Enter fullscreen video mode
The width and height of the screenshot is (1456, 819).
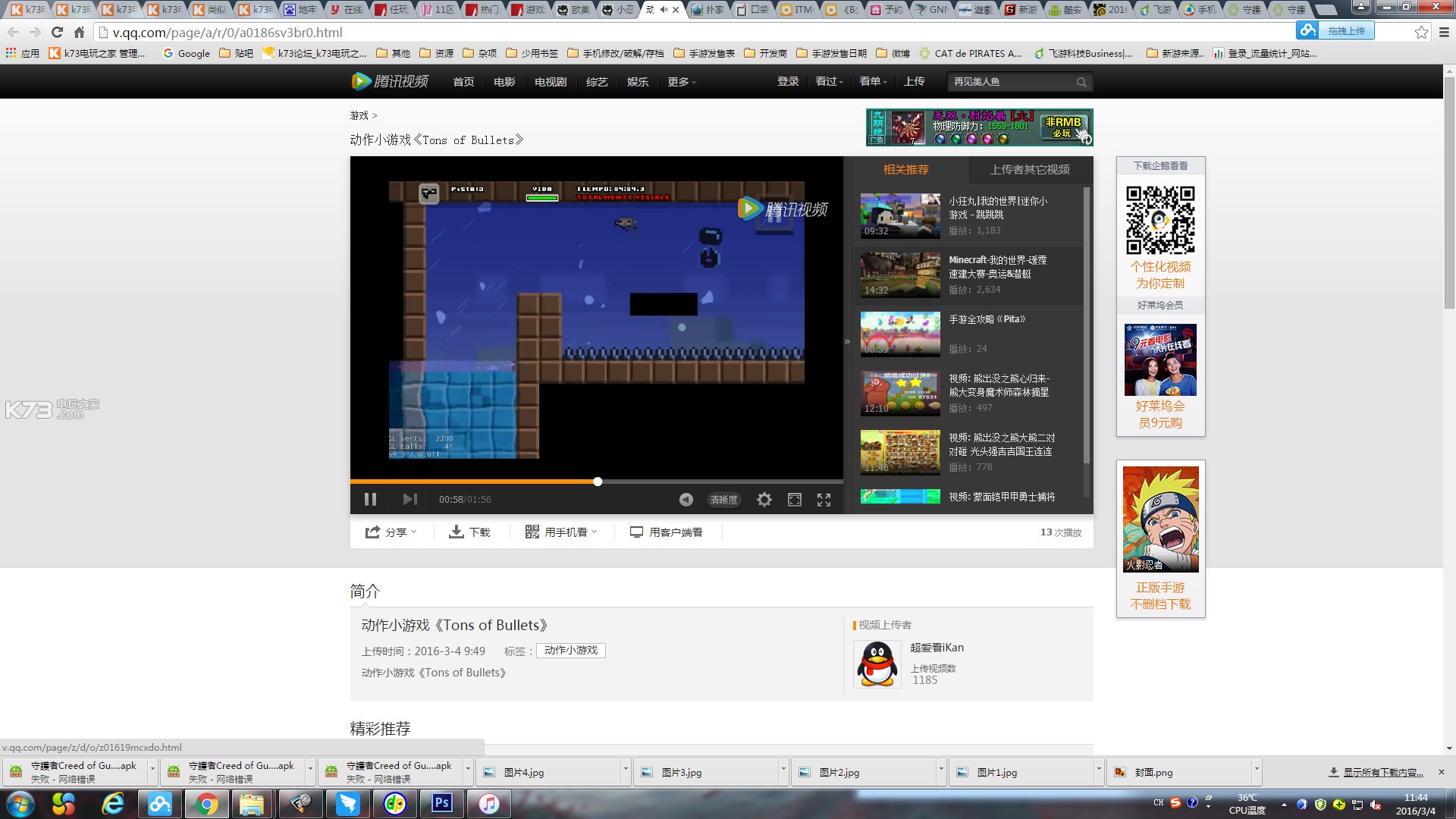tap(824, 500)
